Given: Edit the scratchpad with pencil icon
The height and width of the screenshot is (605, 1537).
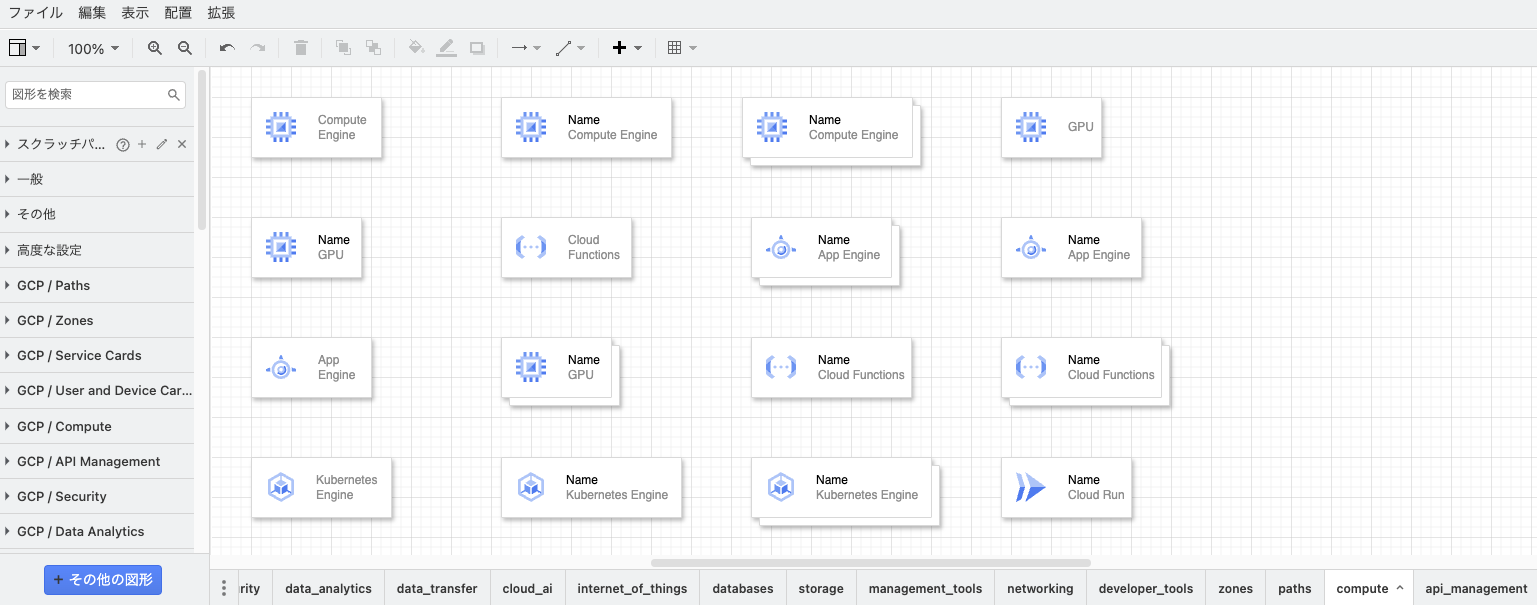Looking at the screenshot, I should [162, 144].
